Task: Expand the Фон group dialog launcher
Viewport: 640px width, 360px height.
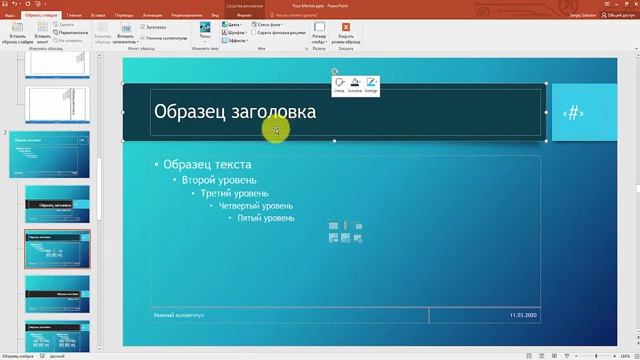Action: click(307, 49)
